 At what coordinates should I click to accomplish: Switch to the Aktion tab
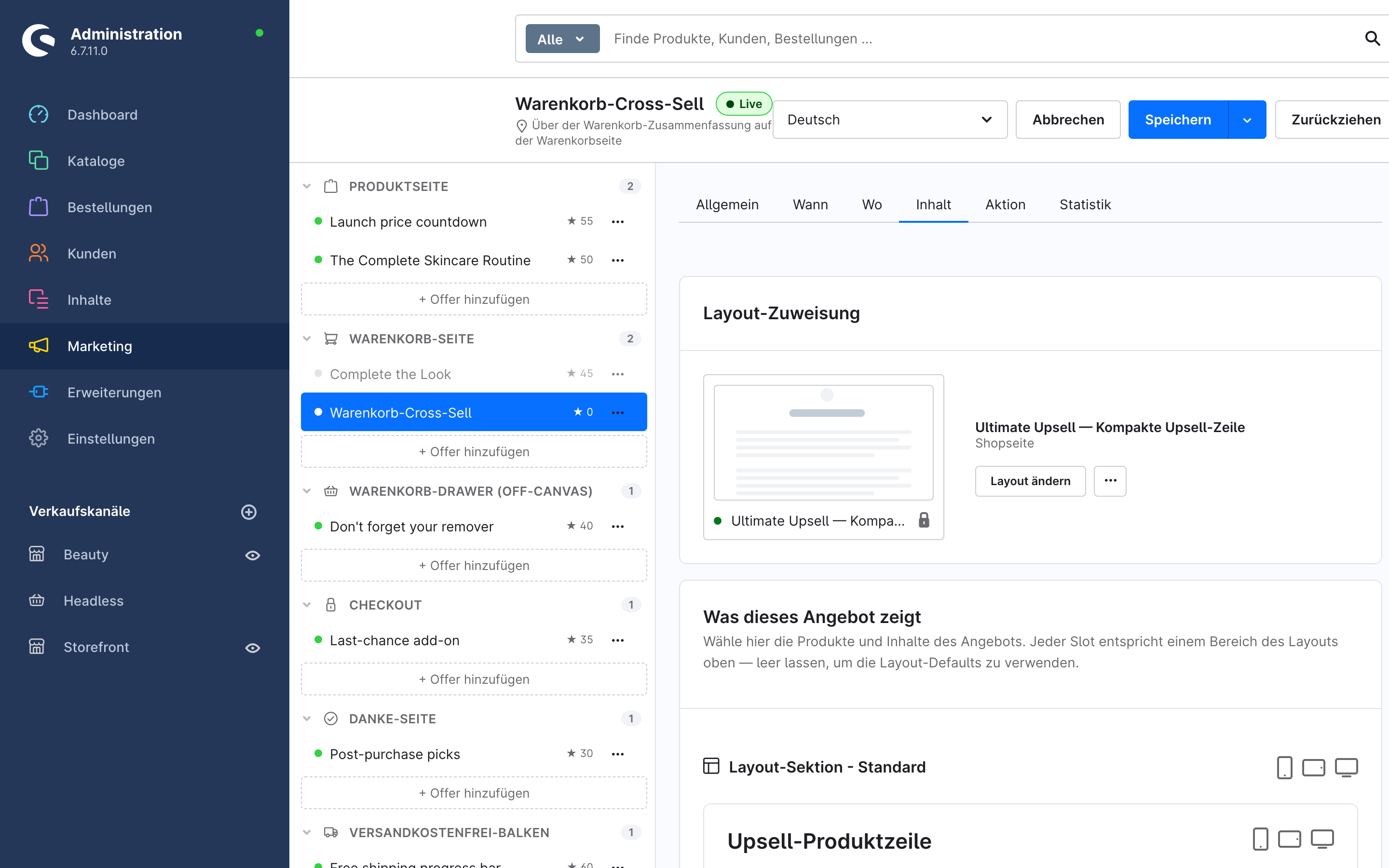click(x=1005, y=204)
